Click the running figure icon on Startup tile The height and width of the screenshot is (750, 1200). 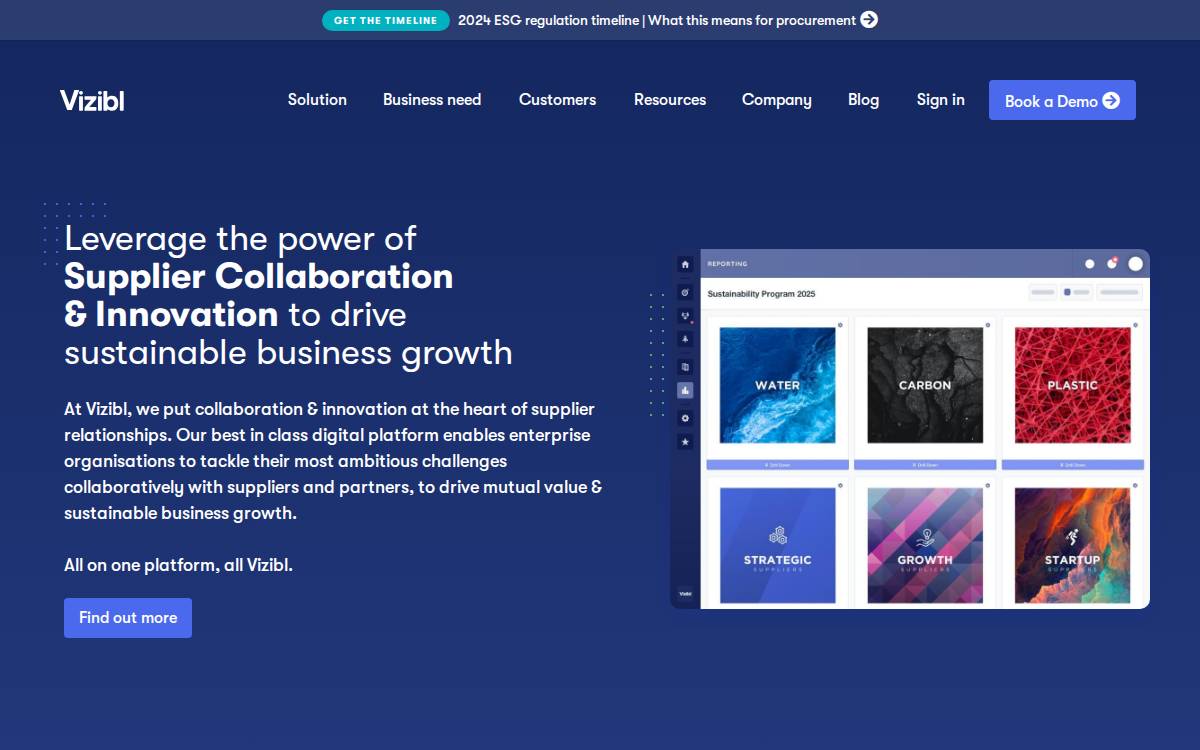coord(1072,537)
